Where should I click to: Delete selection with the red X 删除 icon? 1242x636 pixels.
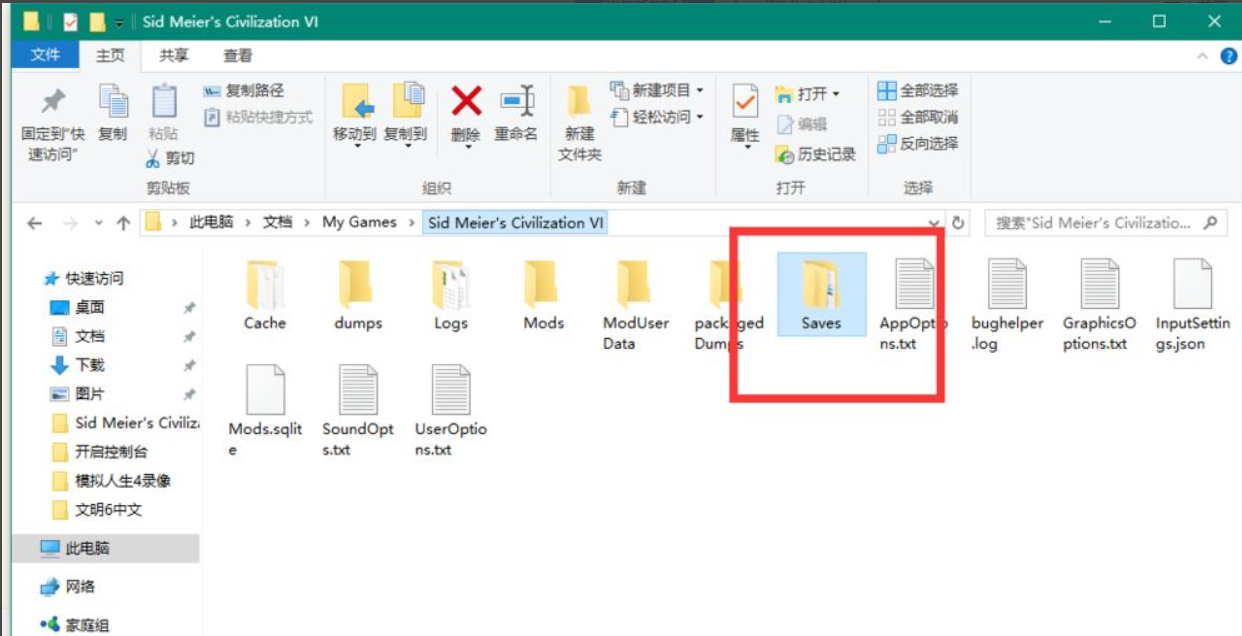pos(466,101)
